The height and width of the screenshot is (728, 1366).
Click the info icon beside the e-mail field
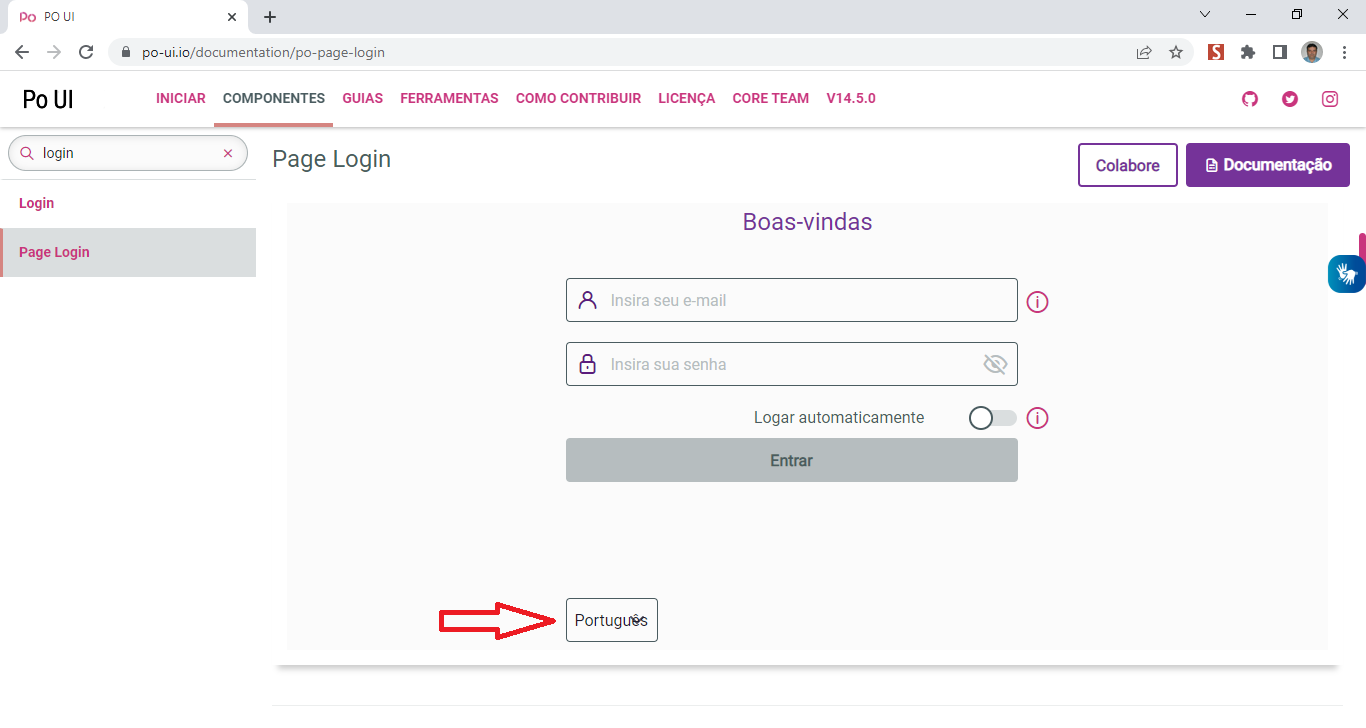[1037, 301]
